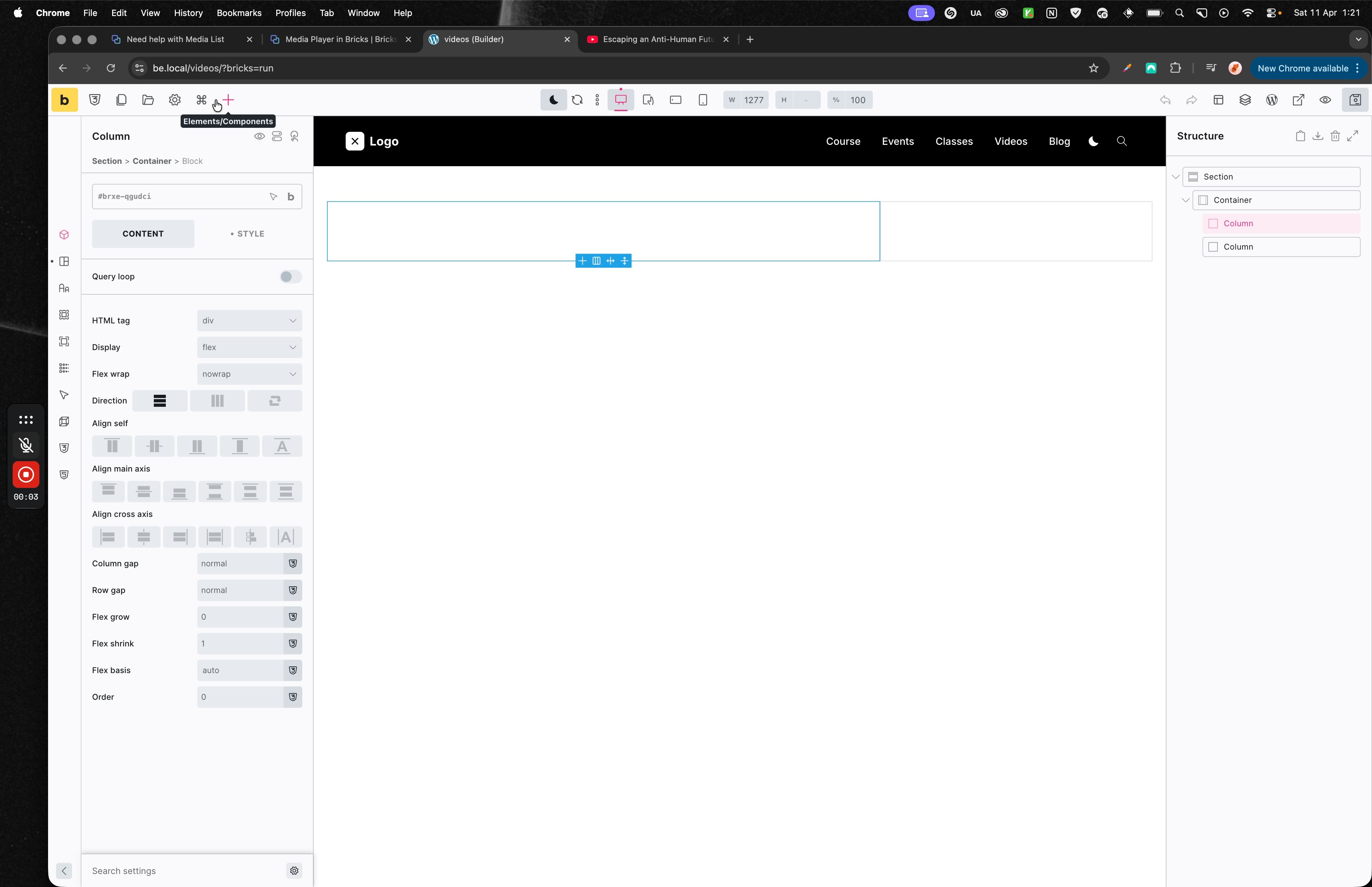Click the Elements/Components plus icon
This screenshot has width=1372, height=887.
(229, 100)
